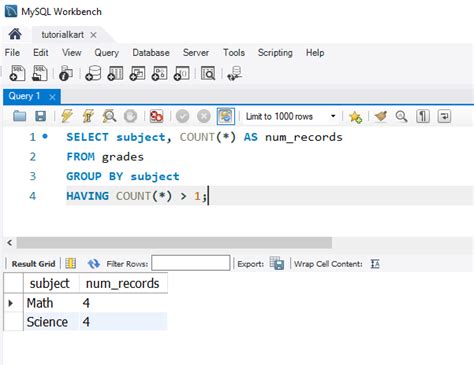Screen dimensions: 474x365
Task: Open the Help menu
Action: (x=315, y=53)
